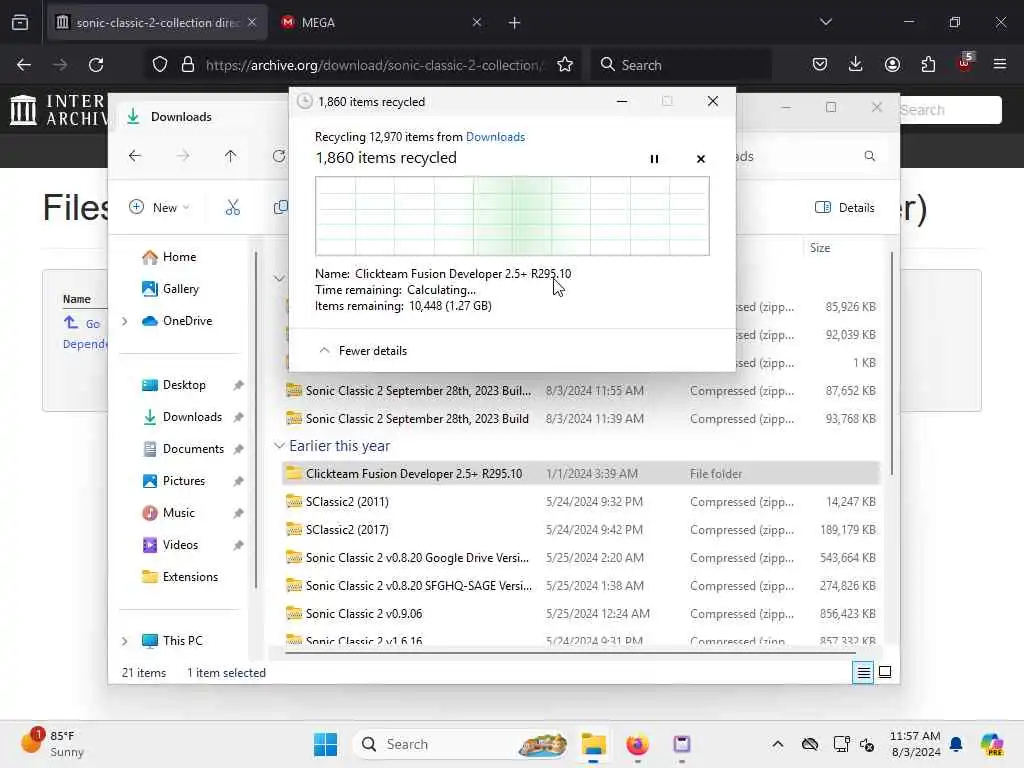Screen dimensions: 1024x768
Task: Show hidden system tray icons
Action: coord(777,744)
